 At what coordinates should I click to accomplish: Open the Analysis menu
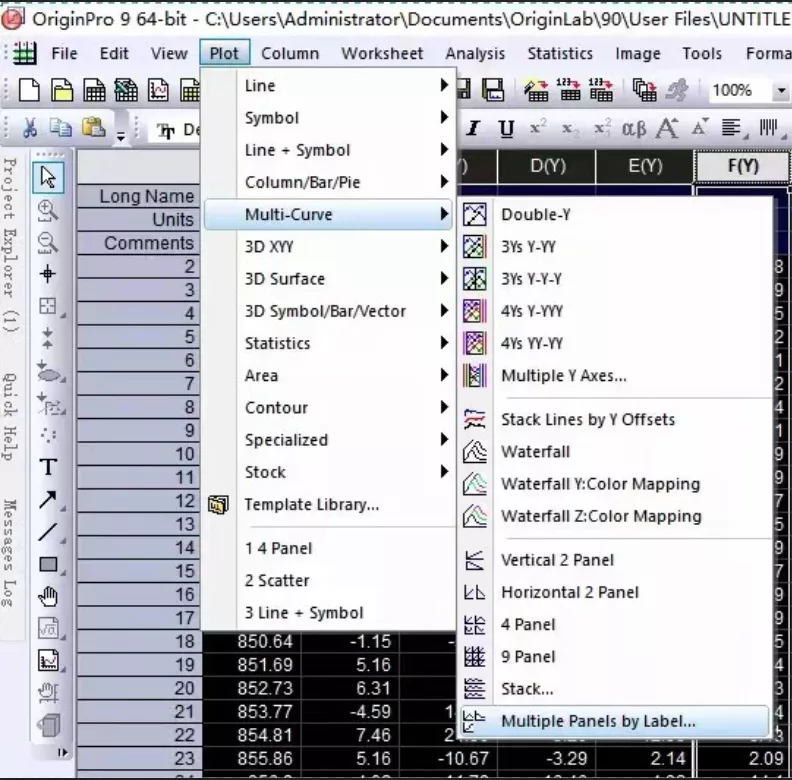(x=475, y=54)
